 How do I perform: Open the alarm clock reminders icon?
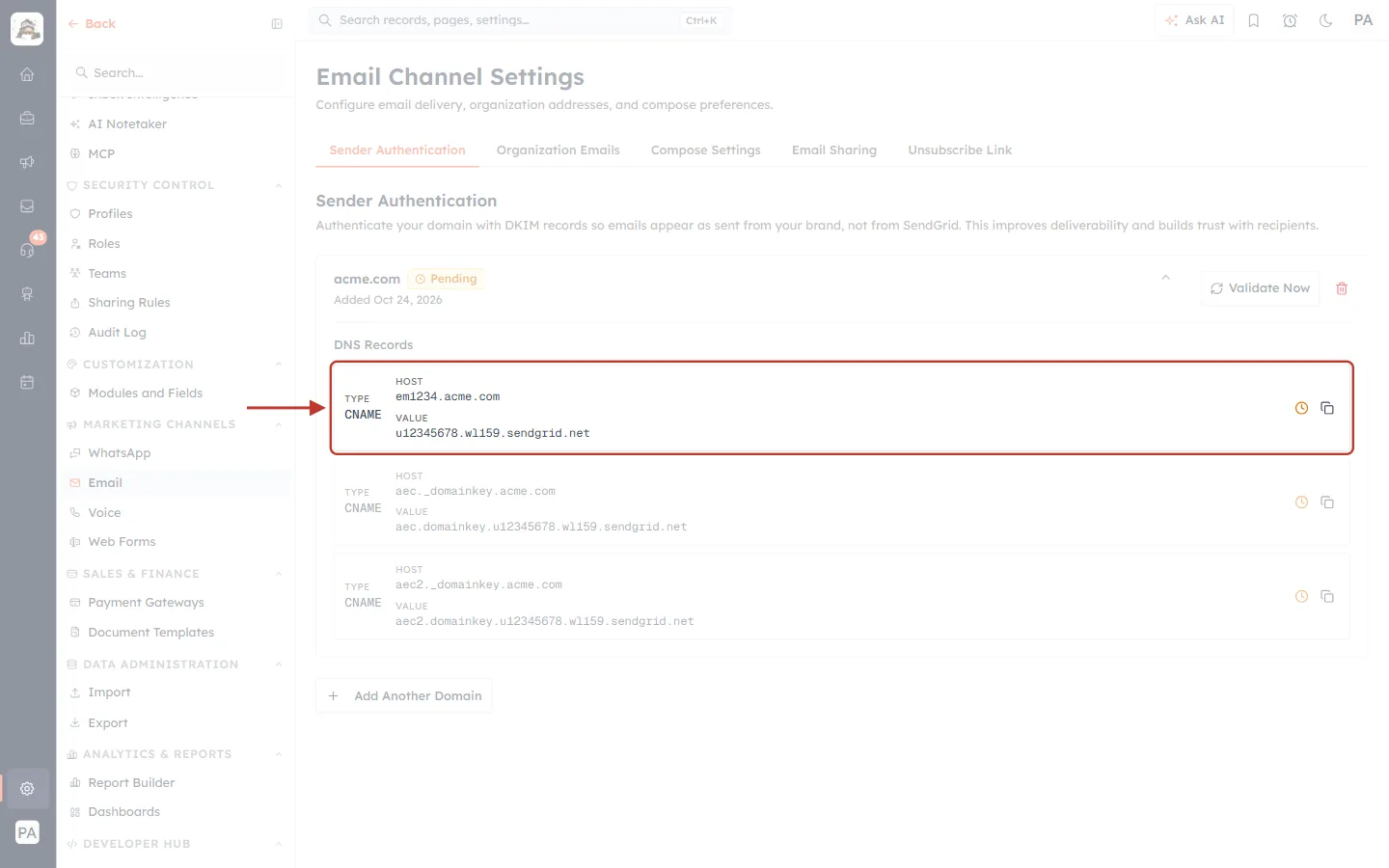[x=1290, y=20]
